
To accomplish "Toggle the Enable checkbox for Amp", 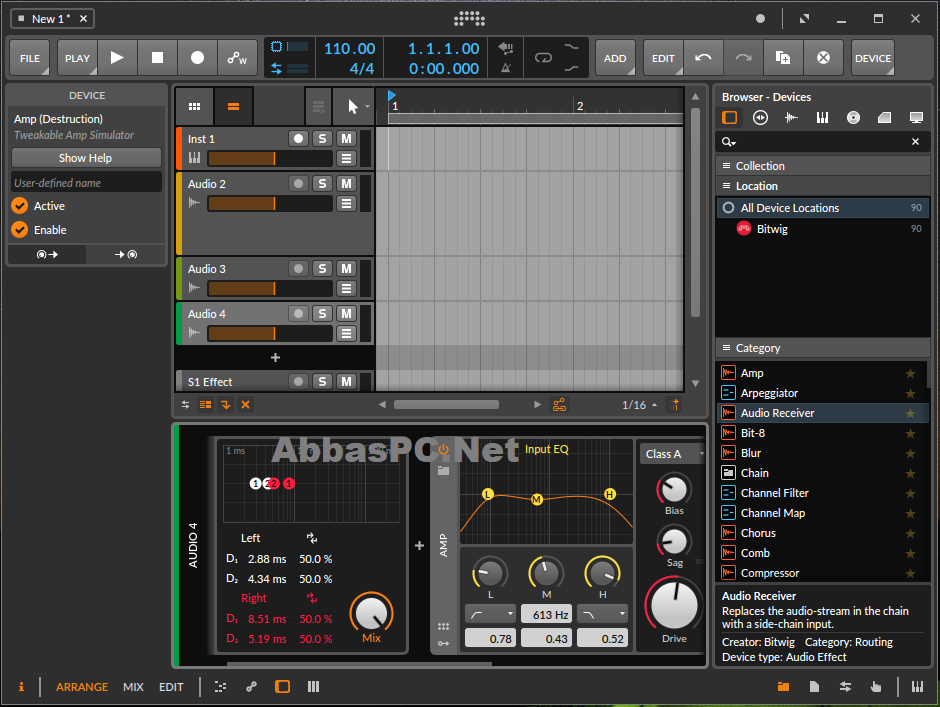I will (x=20, y=230).
